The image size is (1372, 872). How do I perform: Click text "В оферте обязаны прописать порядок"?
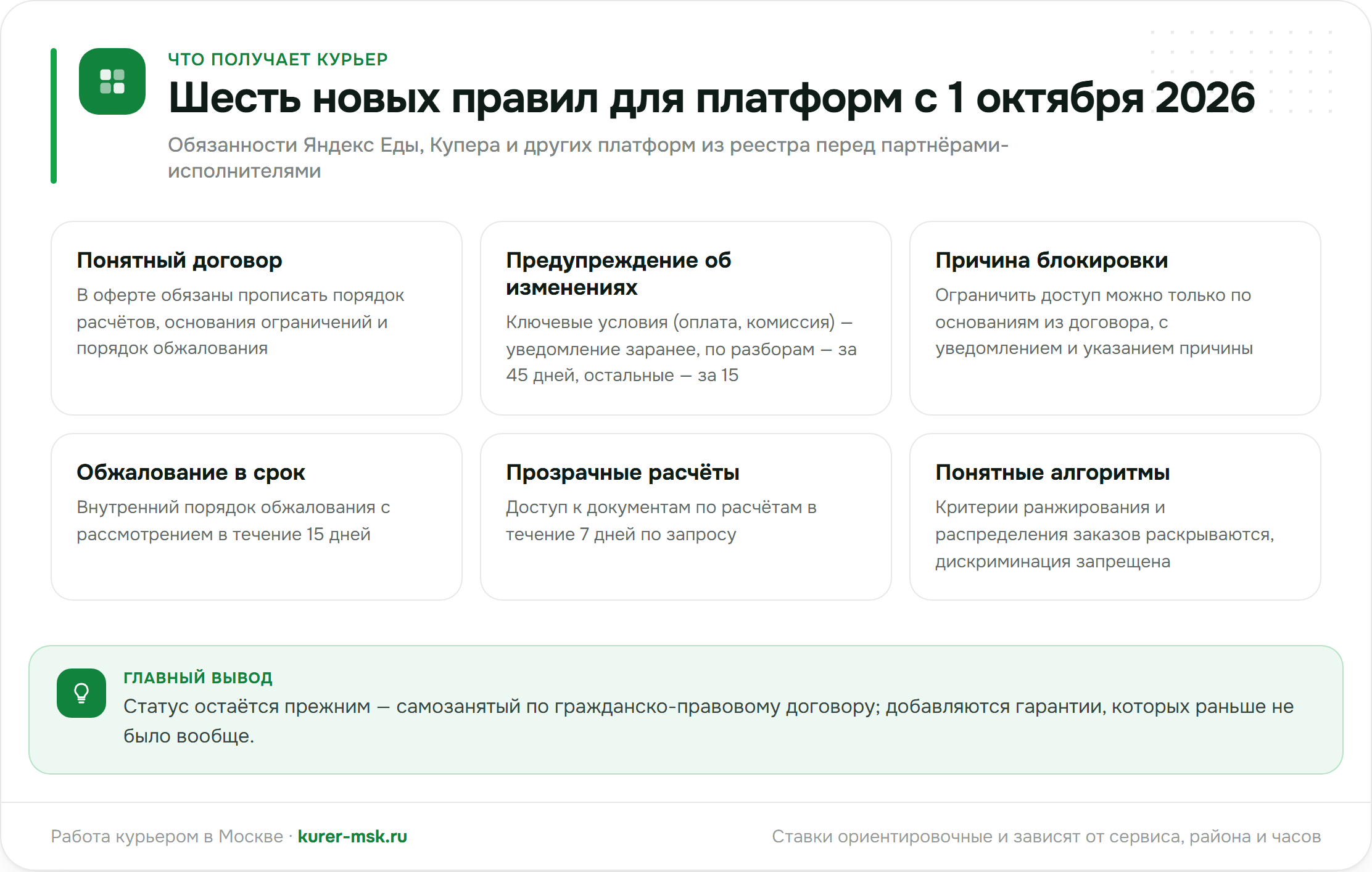pos(241,295)
